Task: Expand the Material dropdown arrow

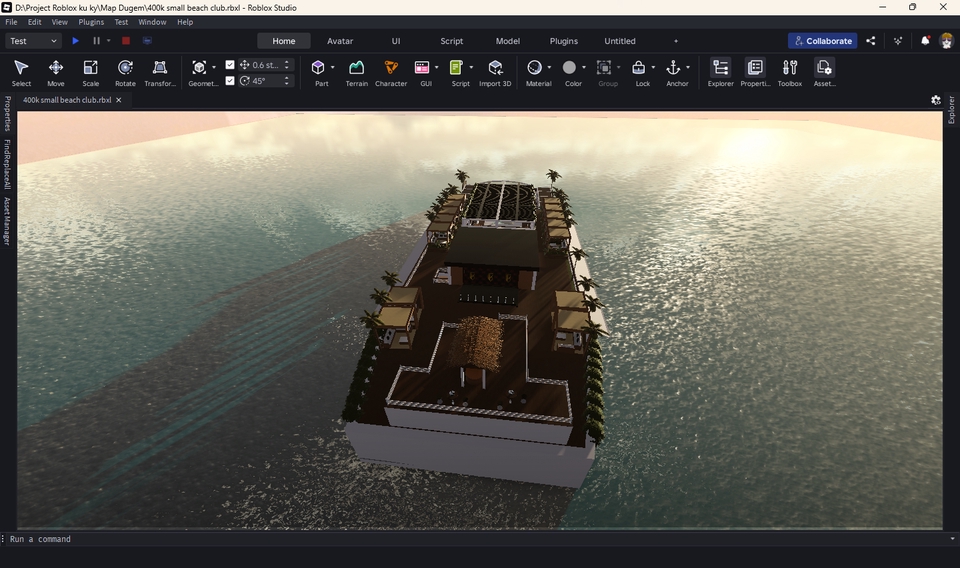Action: tap(549, 68)
